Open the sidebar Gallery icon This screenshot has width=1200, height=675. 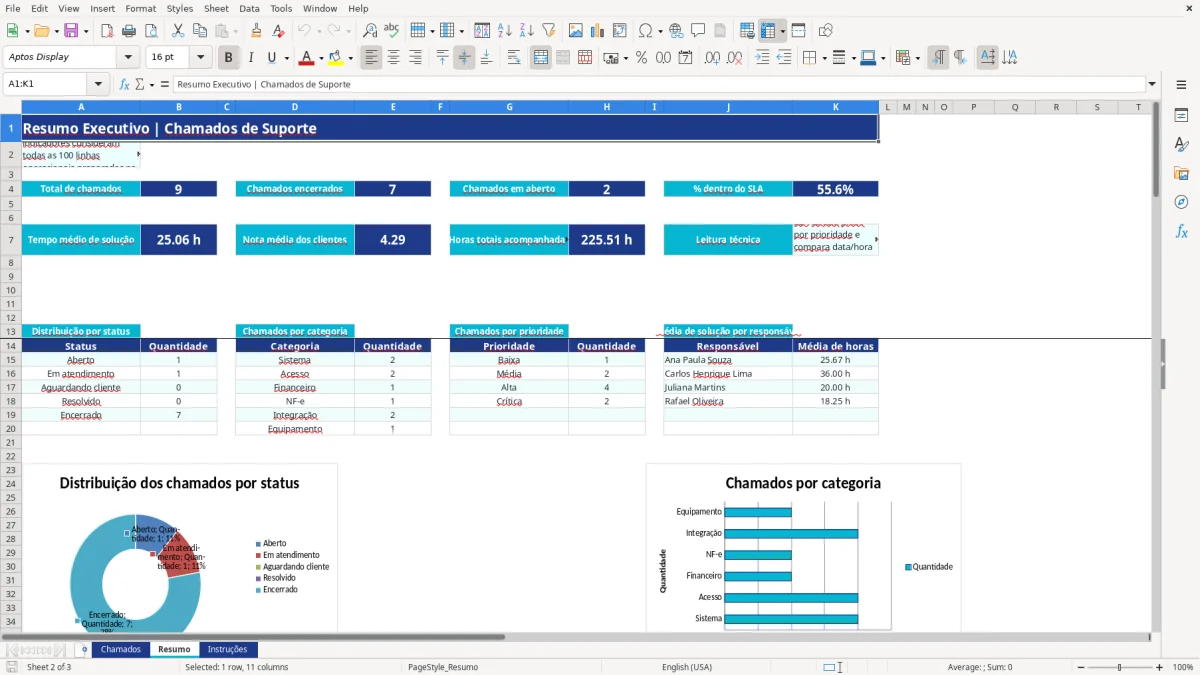click(x=1181, y=173)
